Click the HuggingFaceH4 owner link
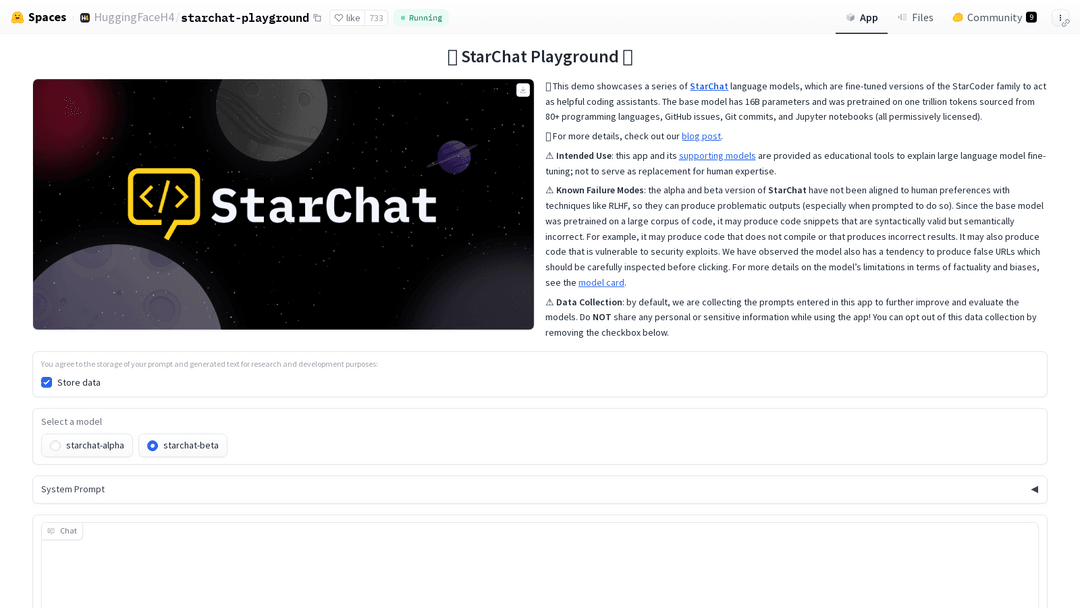Viewport: 1080px width, 608px height. click(x=134, y=18)
